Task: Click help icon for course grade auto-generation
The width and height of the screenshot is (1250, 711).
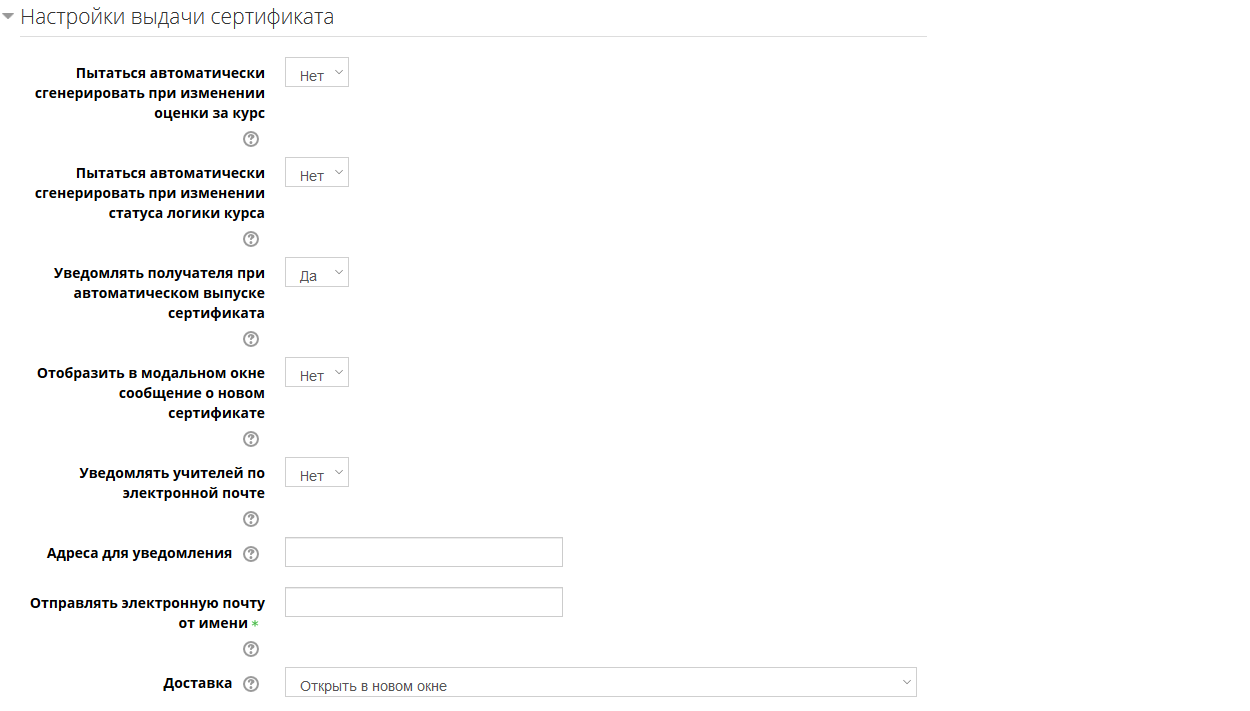Action: pos(251,139)
